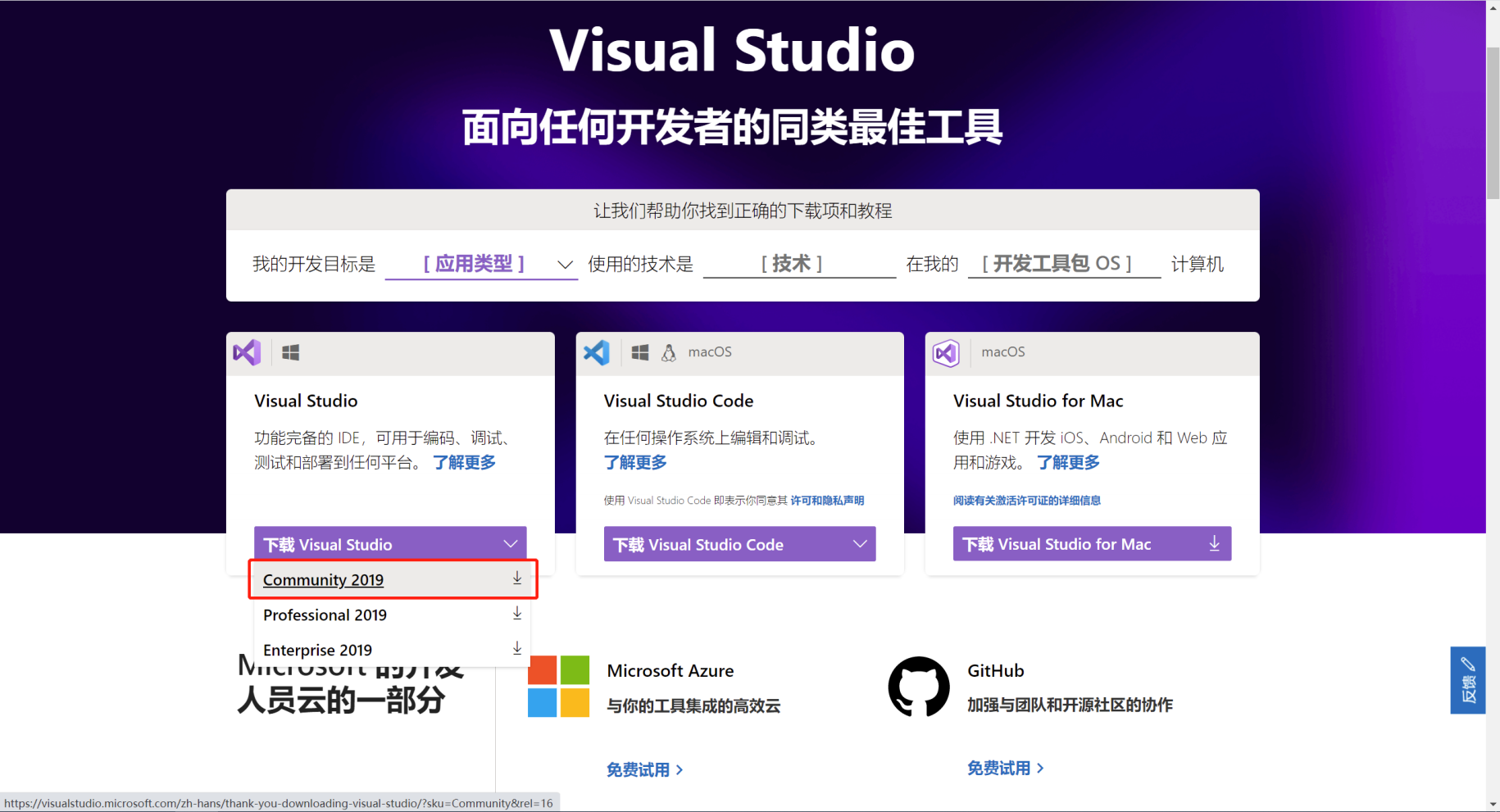Screen dimensions: 1500x812
Task: Click the Linux penguin icon on the VS Code card
Action: pyautogui.click(x=669, y=352)
